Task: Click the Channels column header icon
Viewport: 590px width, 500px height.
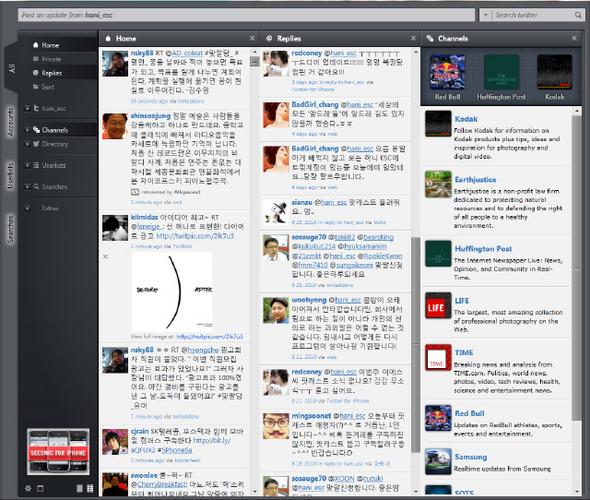Action: [x=430, y=38]
